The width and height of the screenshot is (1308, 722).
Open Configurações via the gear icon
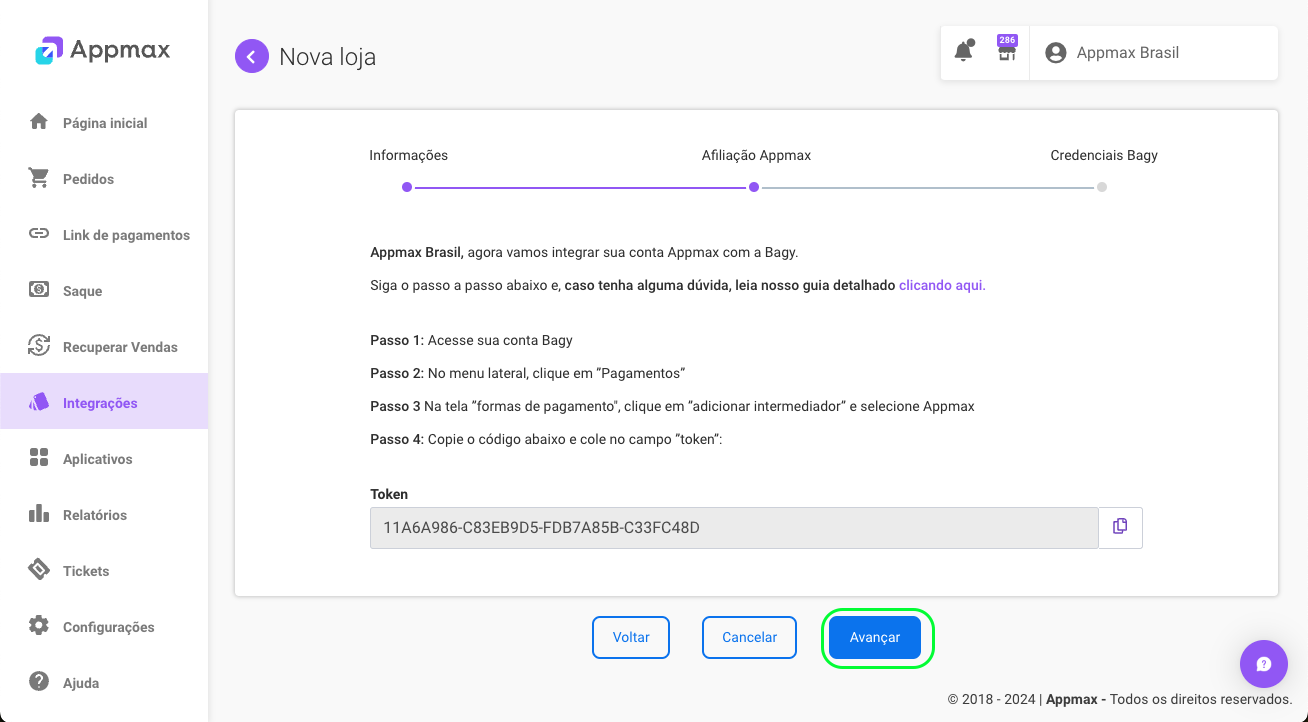click(39, 626)
